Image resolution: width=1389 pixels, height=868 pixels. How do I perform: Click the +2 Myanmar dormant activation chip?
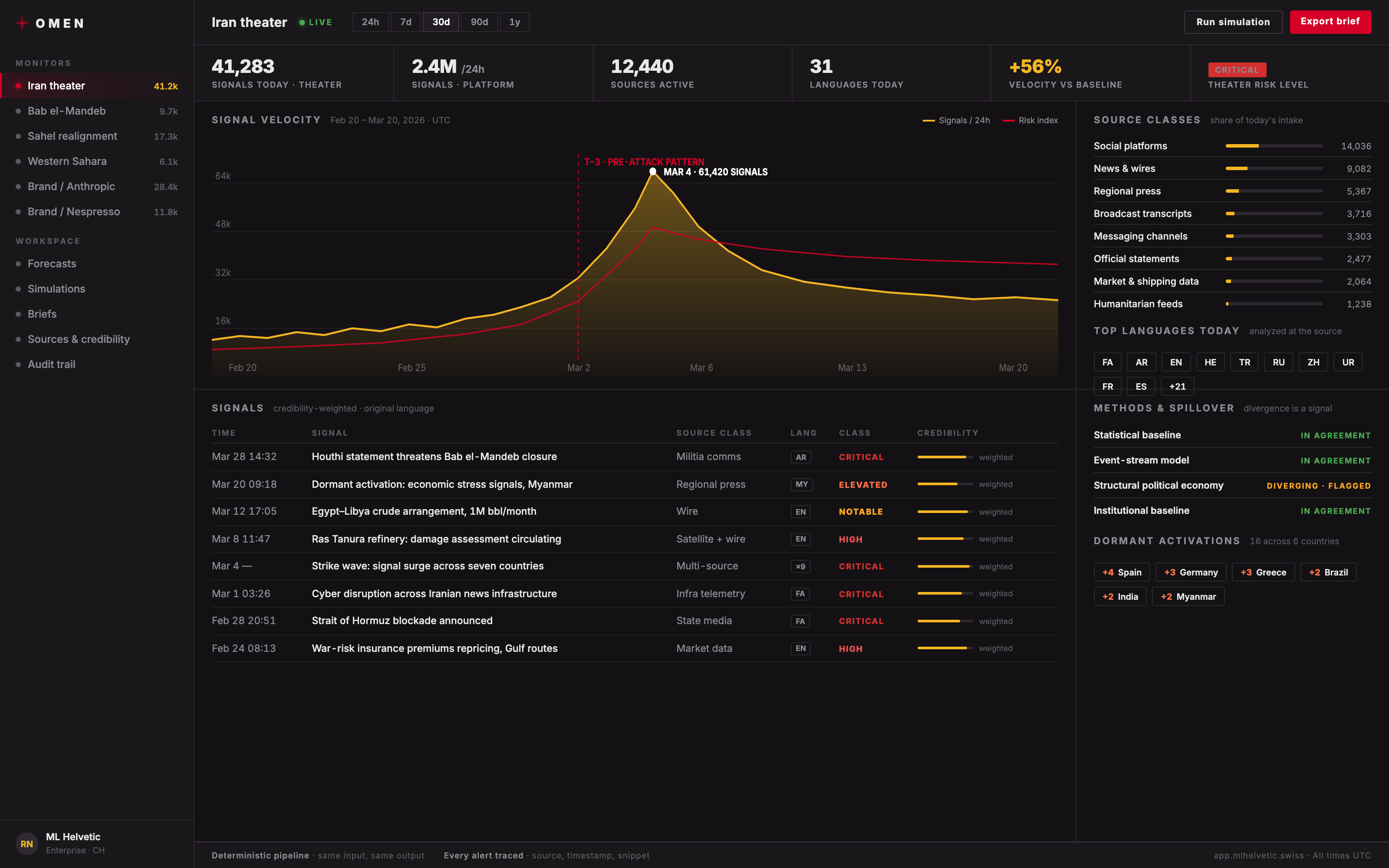click(1188, 596)
